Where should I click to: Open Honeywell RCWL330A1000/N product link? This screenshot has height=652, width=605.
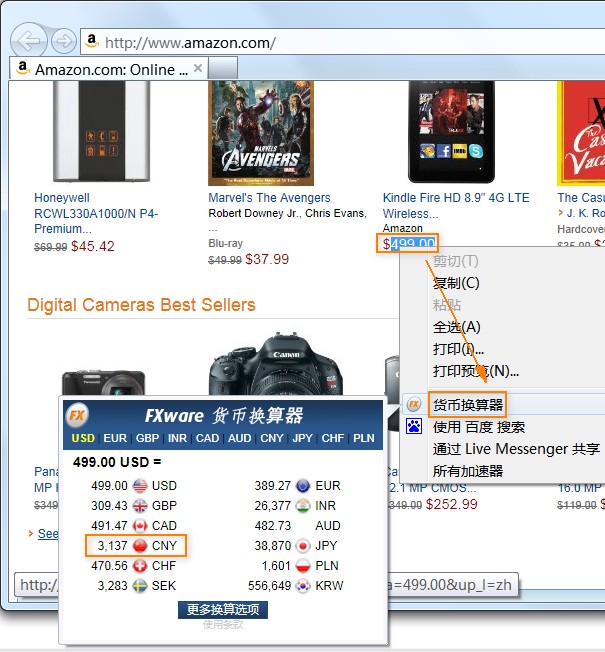(x=96, y=213)
